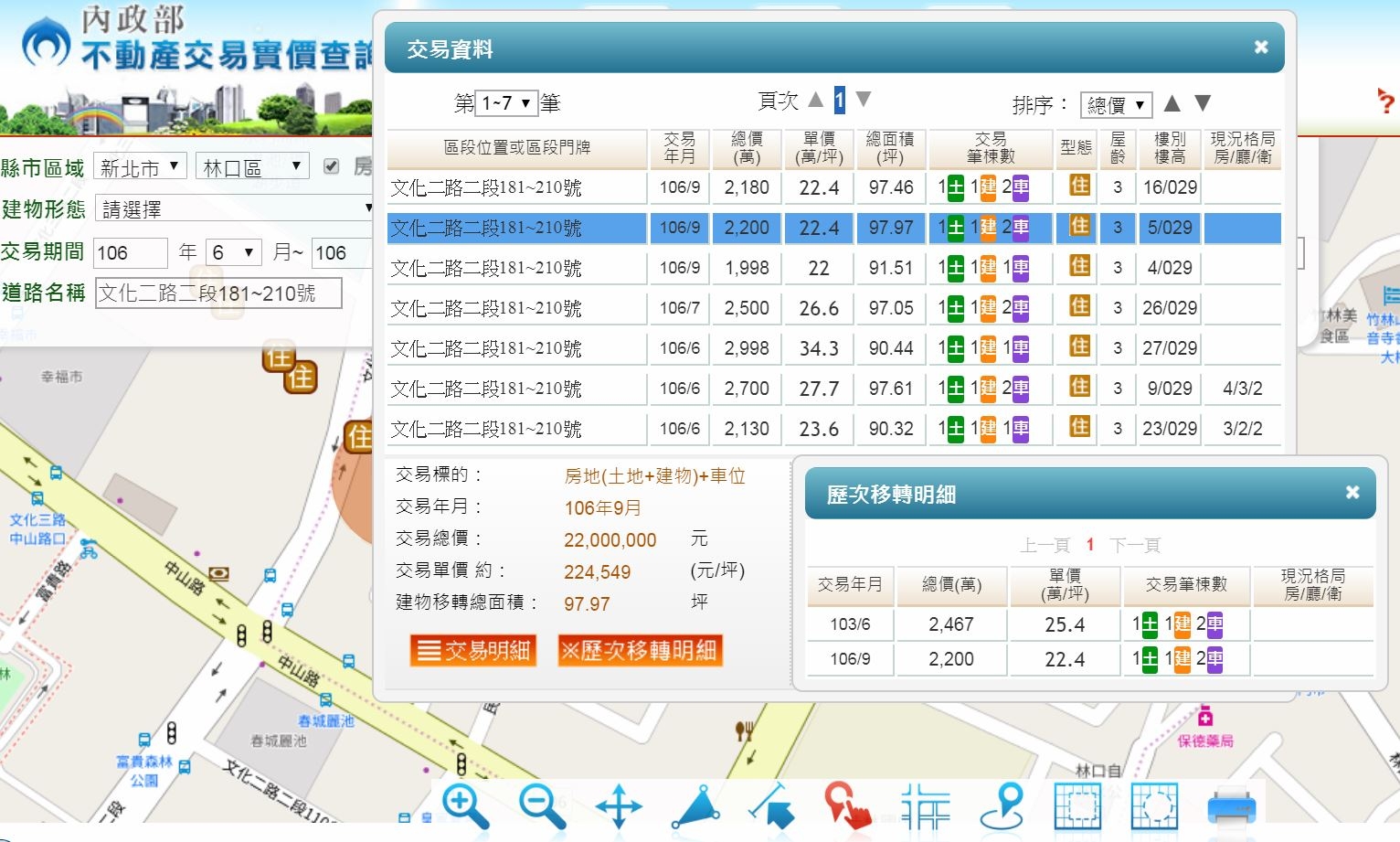Choose the rectangular range selection tool

pyautogui.click(x=1077, y=807)
